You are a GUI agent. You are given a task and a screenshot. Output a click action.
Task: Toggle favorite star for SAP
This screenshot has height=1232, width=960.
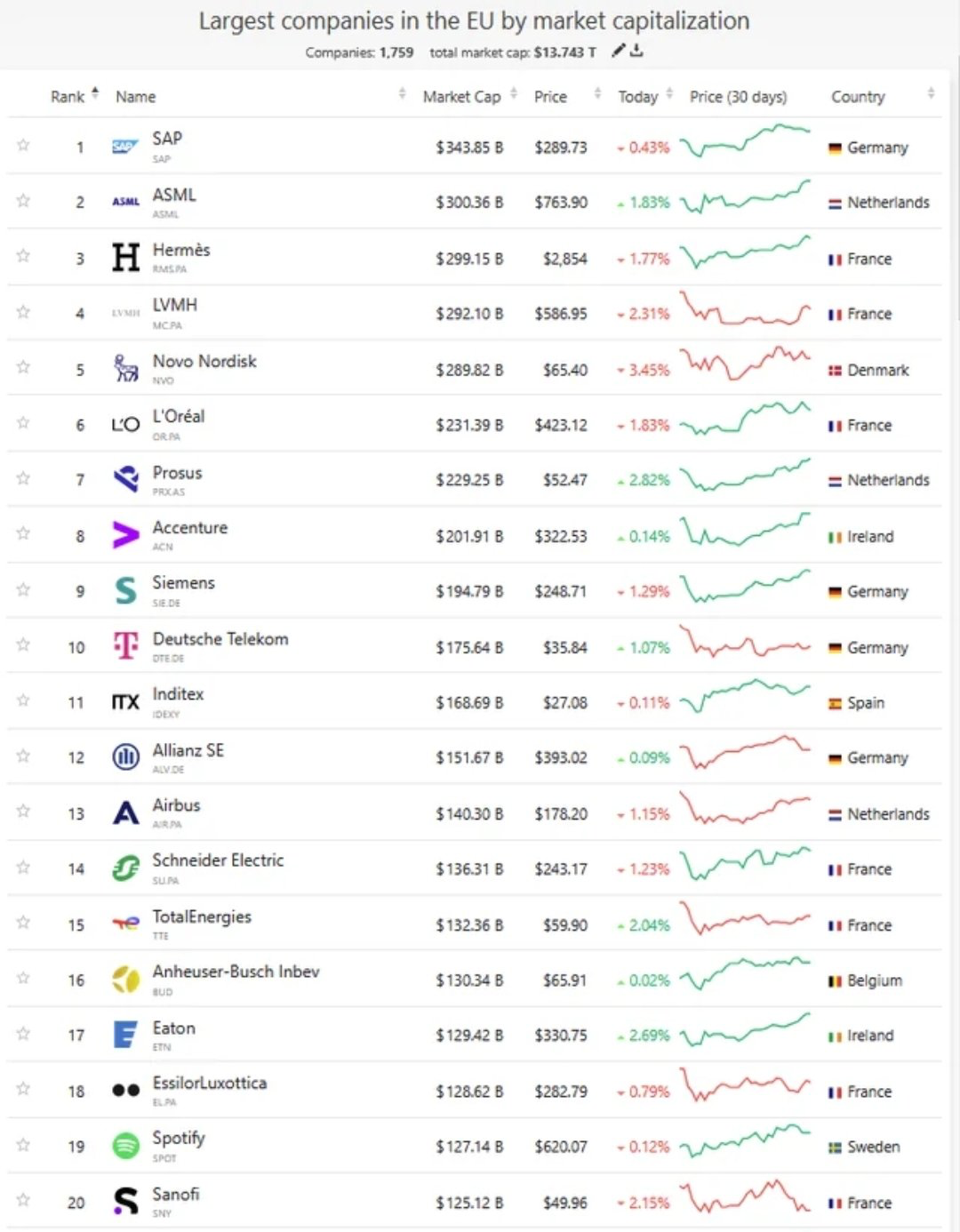tap(23, 145)
